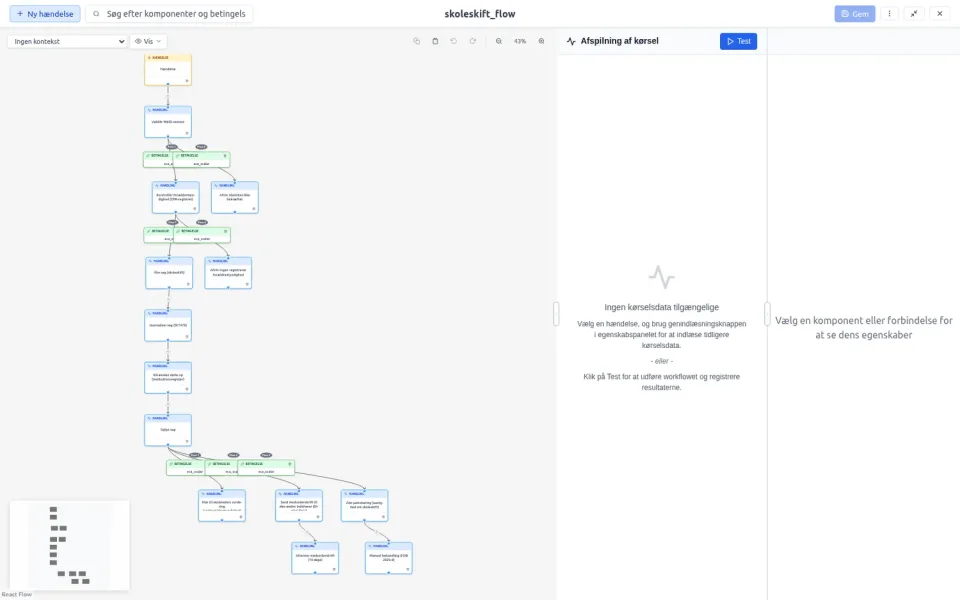Open the three-dot more options menu
This screenshot has height=600, width=960.
(x=890, y=13)
